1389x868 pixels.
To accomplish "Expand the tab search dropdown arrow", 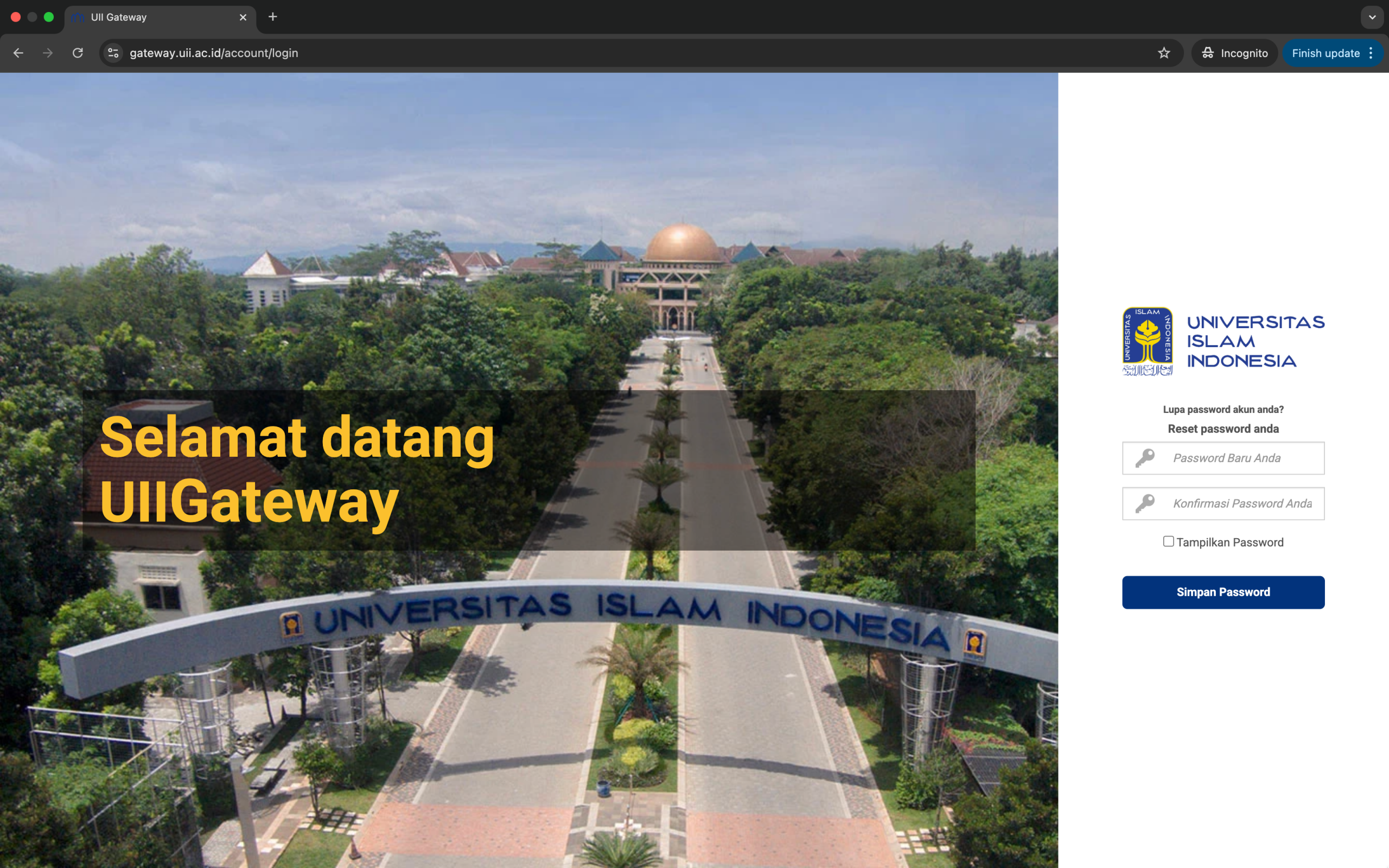I will pos(1372,17).
